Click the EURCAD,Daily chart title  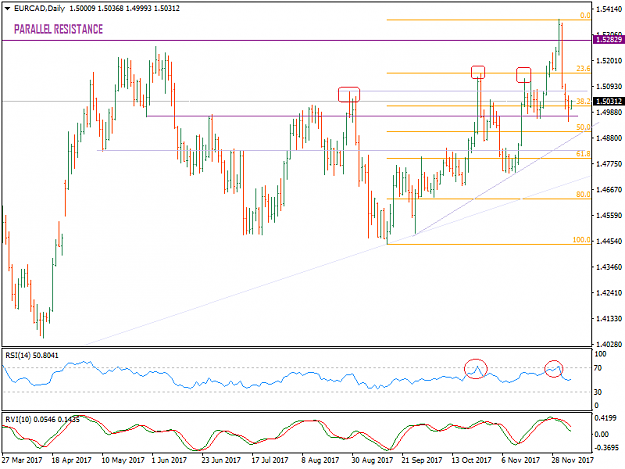(39, 8)
